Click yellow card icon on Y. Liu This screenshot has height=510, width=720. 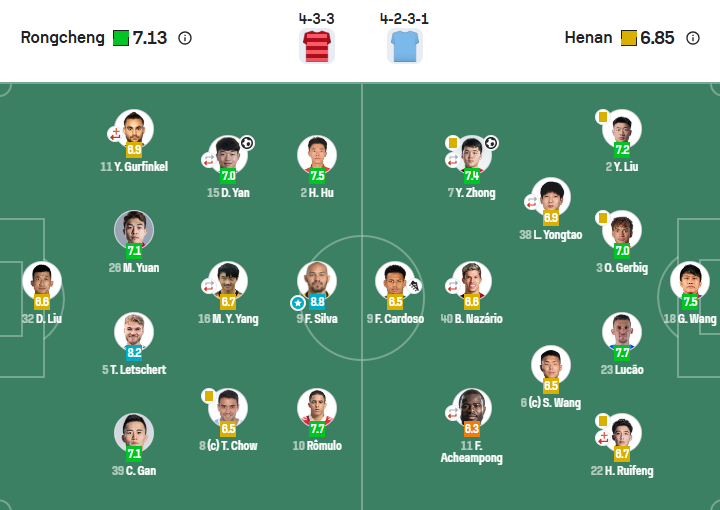click(x=603, y=117)
